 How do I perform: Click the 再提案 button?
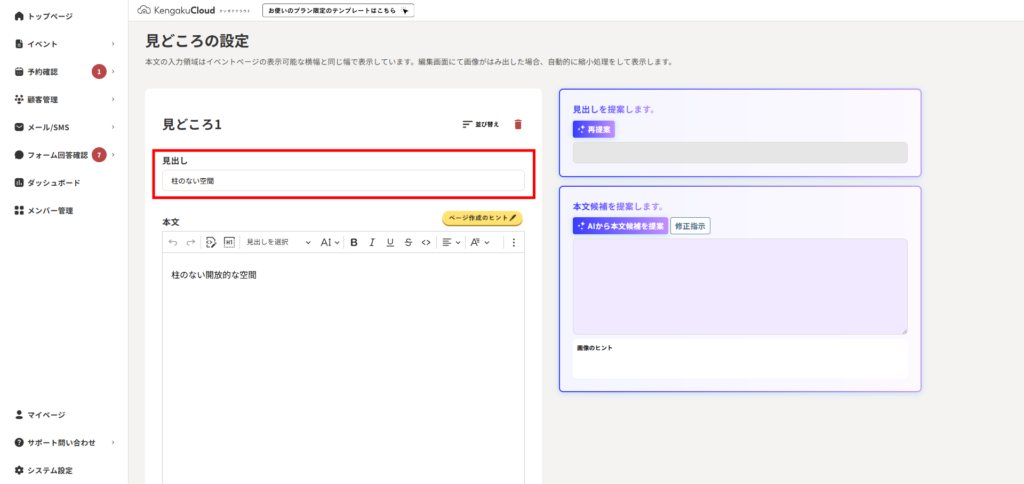tap(594, 130)
